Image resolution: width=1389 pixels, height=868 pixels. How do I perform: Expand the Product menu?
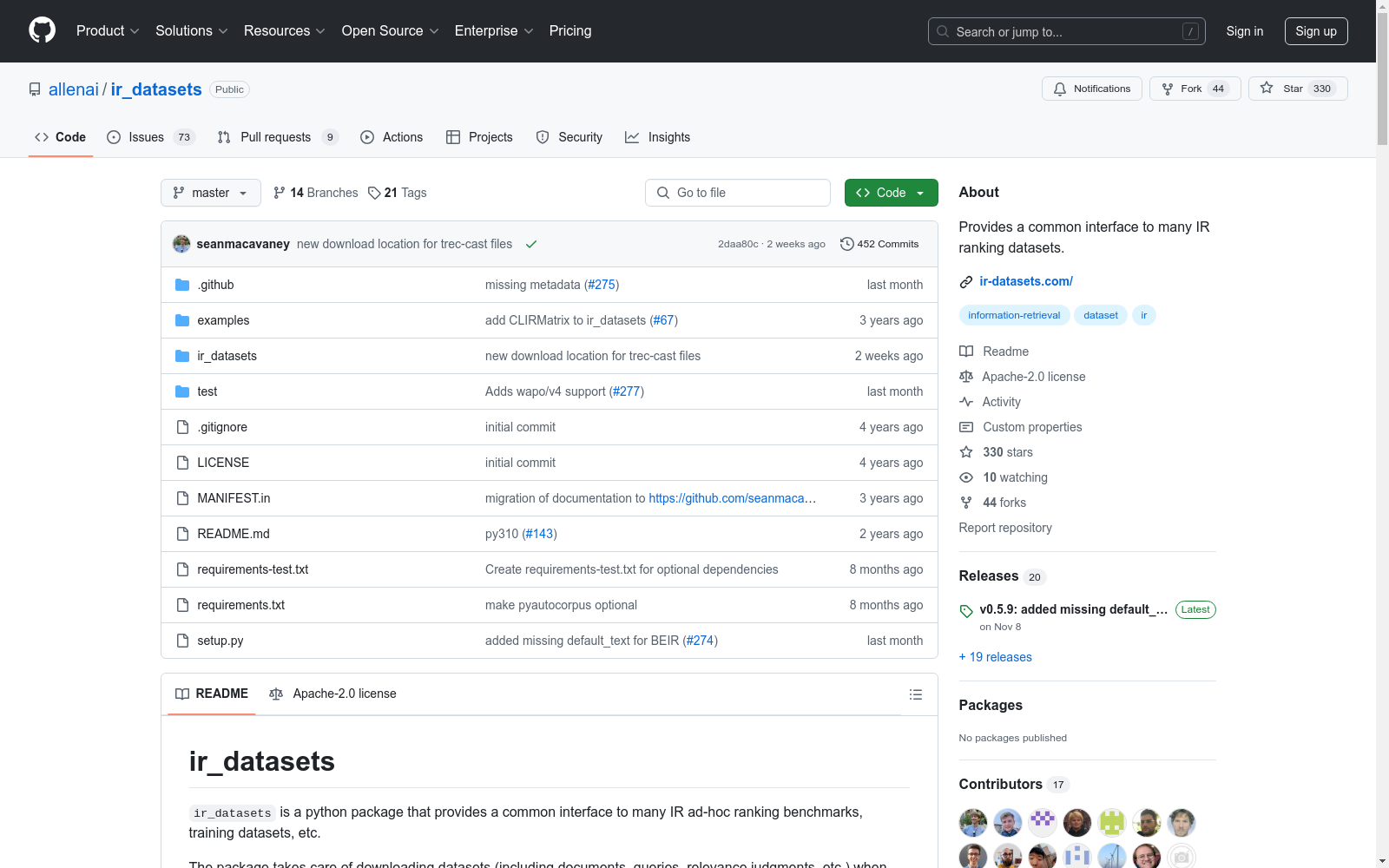[108, 31]
